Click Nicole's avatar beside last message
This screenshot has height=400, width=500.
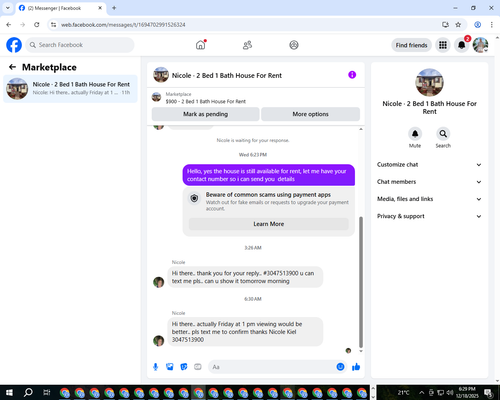[158, 341]
